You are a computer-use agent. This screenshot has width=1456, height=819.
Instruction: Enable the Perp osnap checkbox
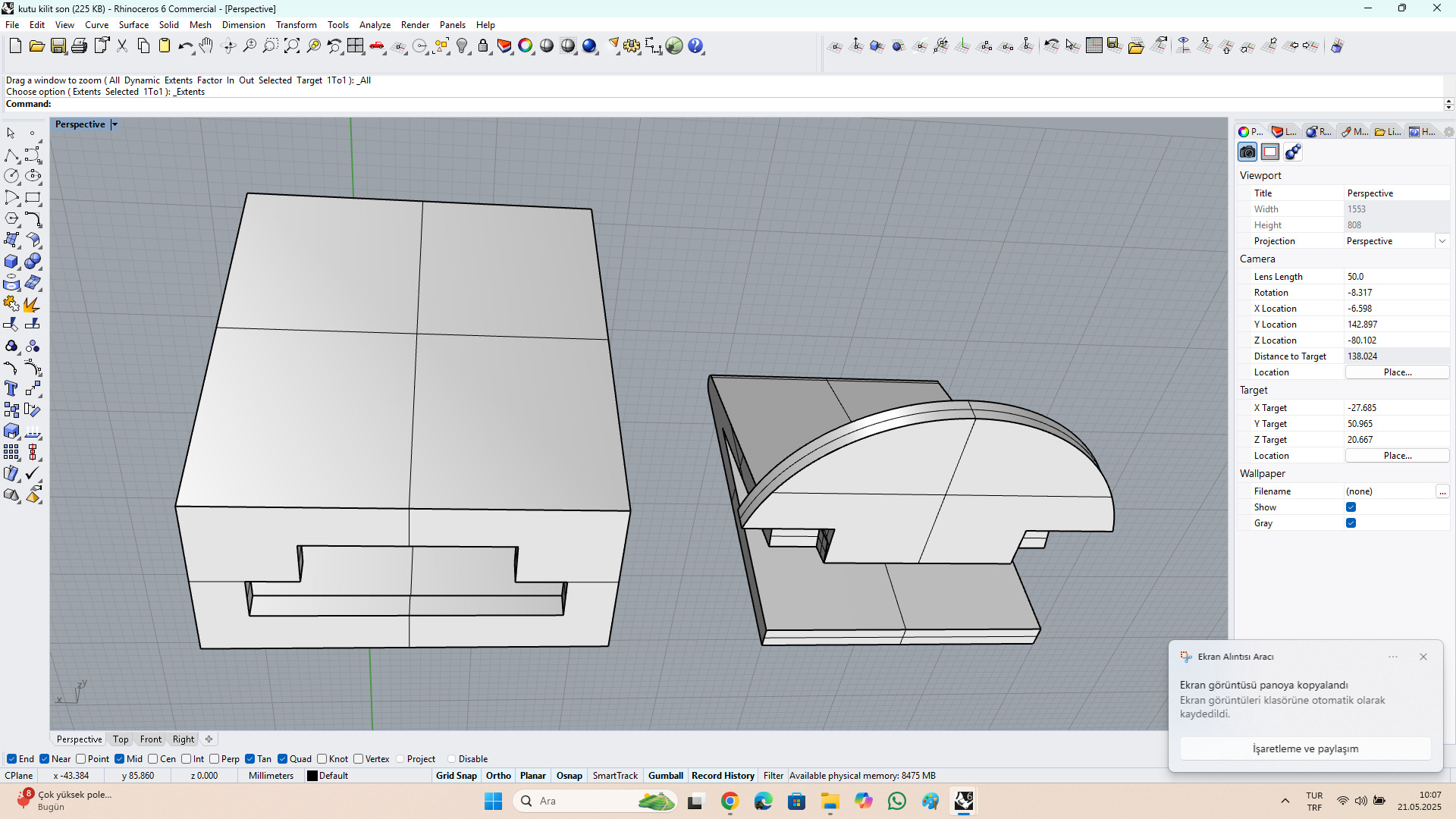(x=214, y=759)
